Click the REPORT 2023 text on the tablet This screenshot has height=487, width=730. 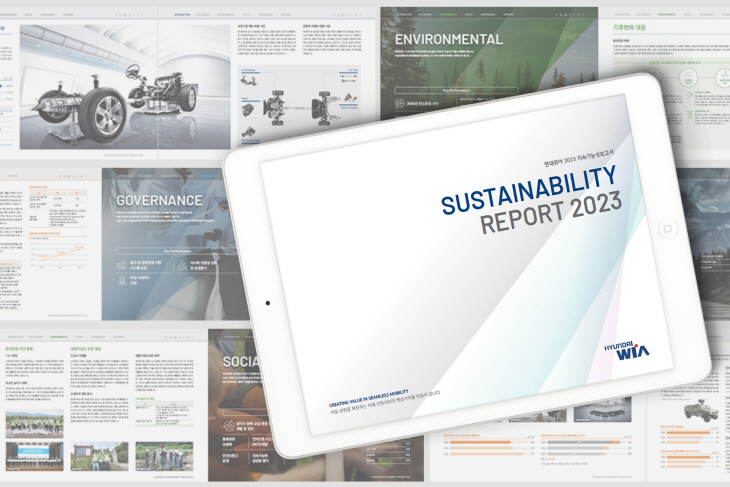click(551, 212)
